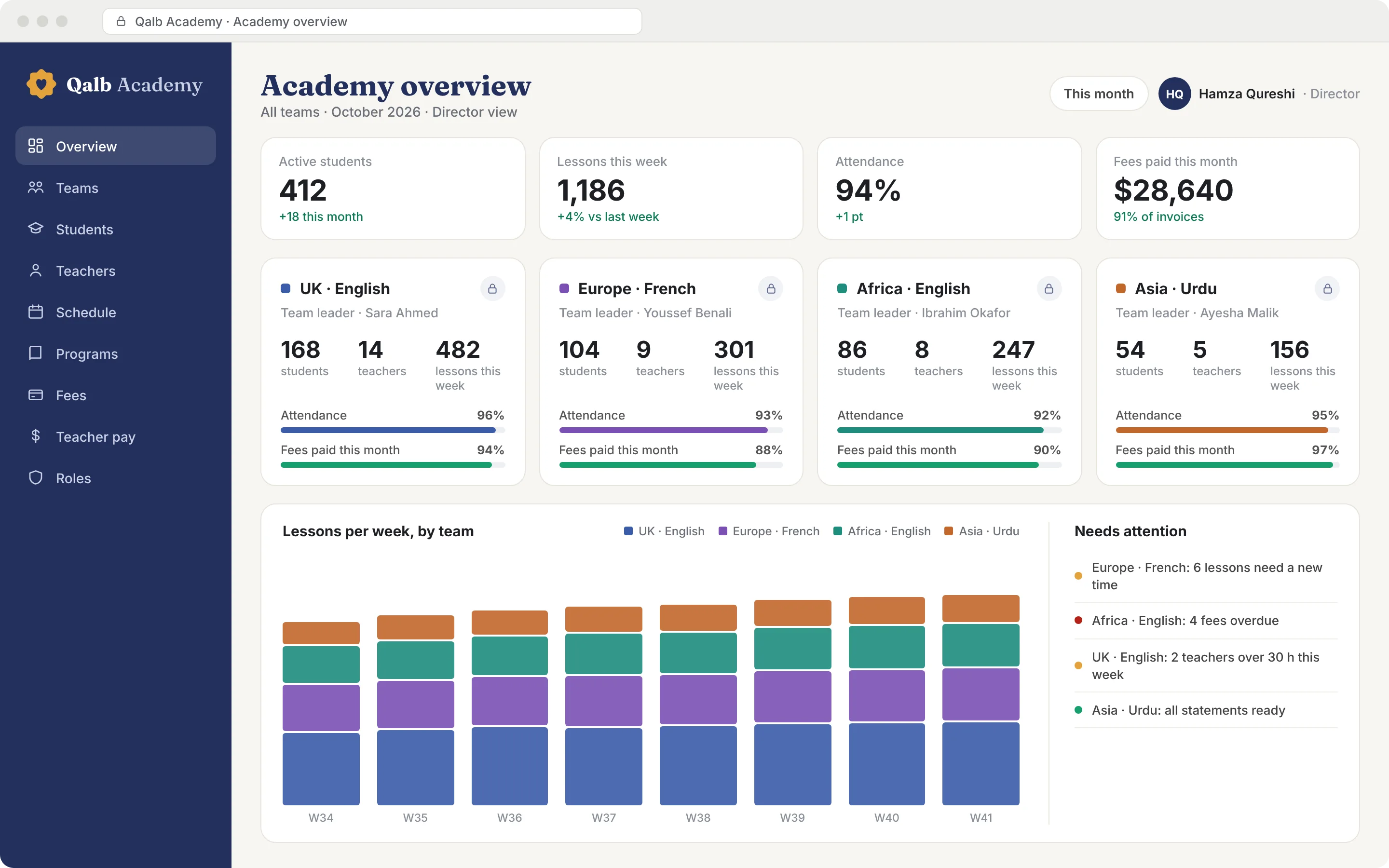Open the Schedule page
This screenshot has height=868, width=1389.
click(x=115, y=312)
